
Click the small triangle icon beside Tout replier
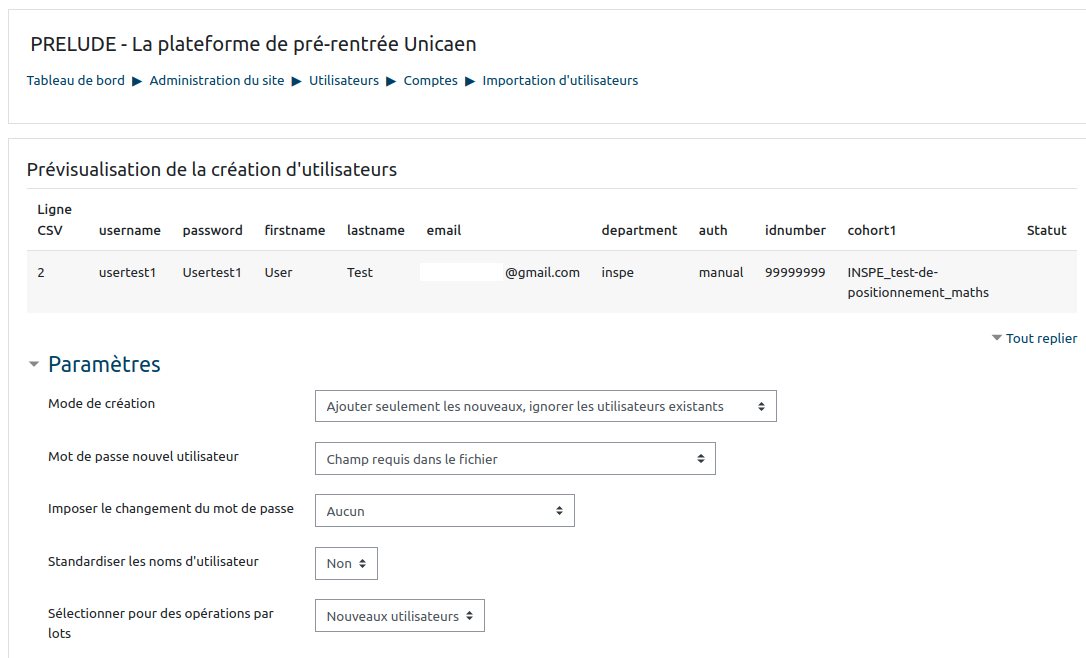point(996,338)
